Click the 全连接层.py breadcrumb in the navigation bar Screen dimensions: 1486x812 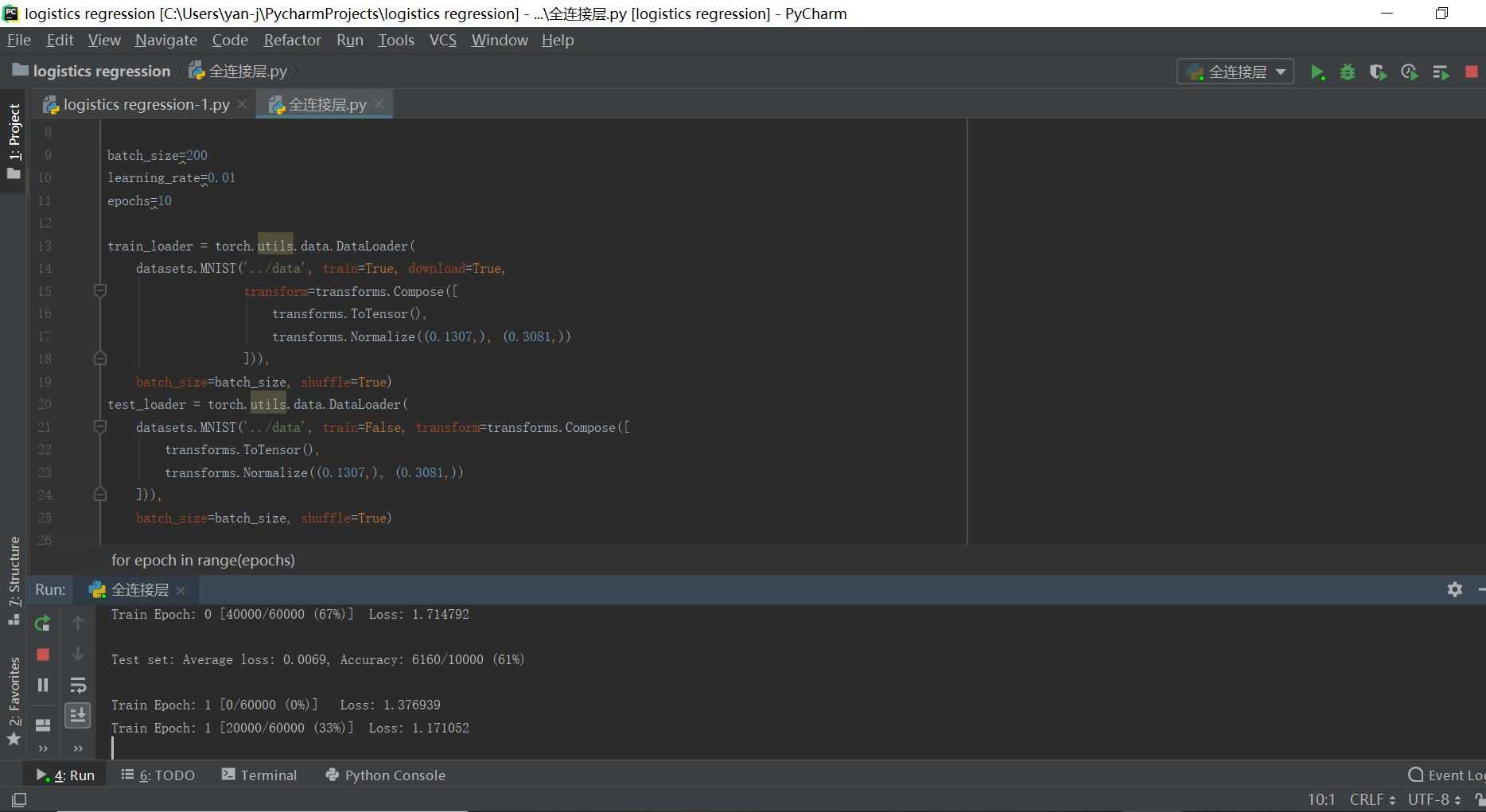coord(238,72)
